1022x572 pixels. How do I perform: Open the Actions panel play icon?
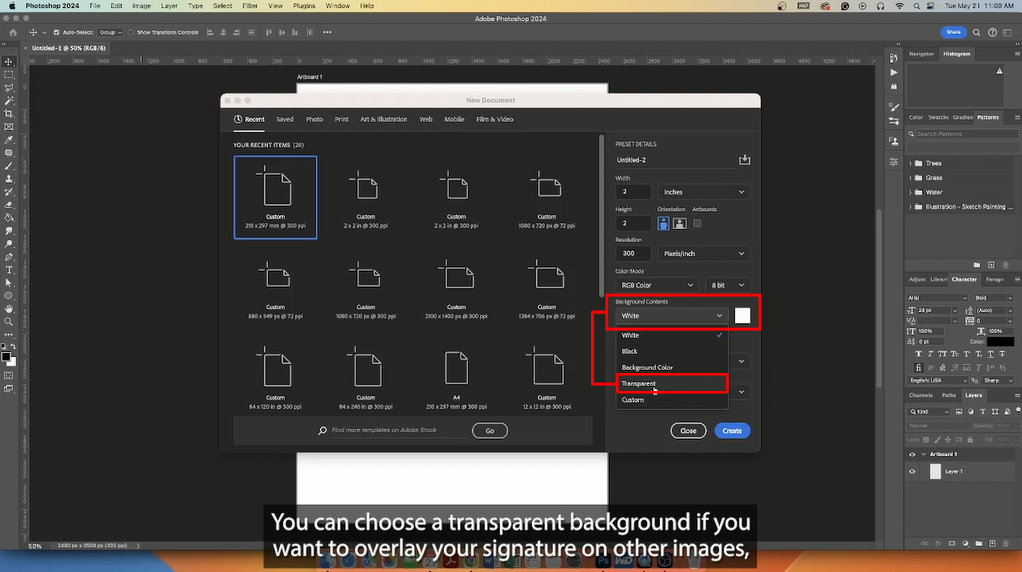point(894,72)
